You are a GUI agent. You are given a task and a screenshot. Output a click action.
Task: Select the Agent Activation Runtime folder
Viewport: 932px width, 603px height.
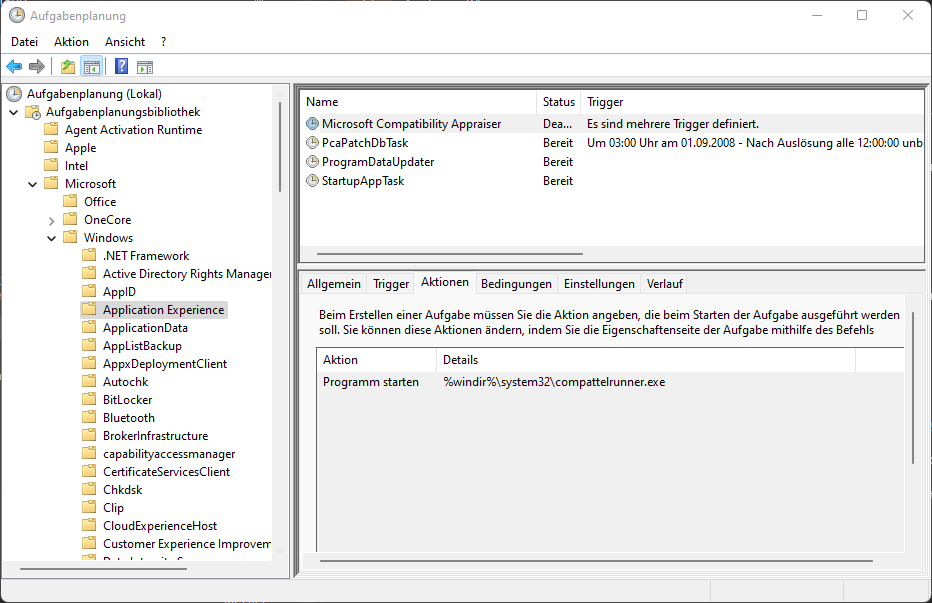[x=133, y=130]
